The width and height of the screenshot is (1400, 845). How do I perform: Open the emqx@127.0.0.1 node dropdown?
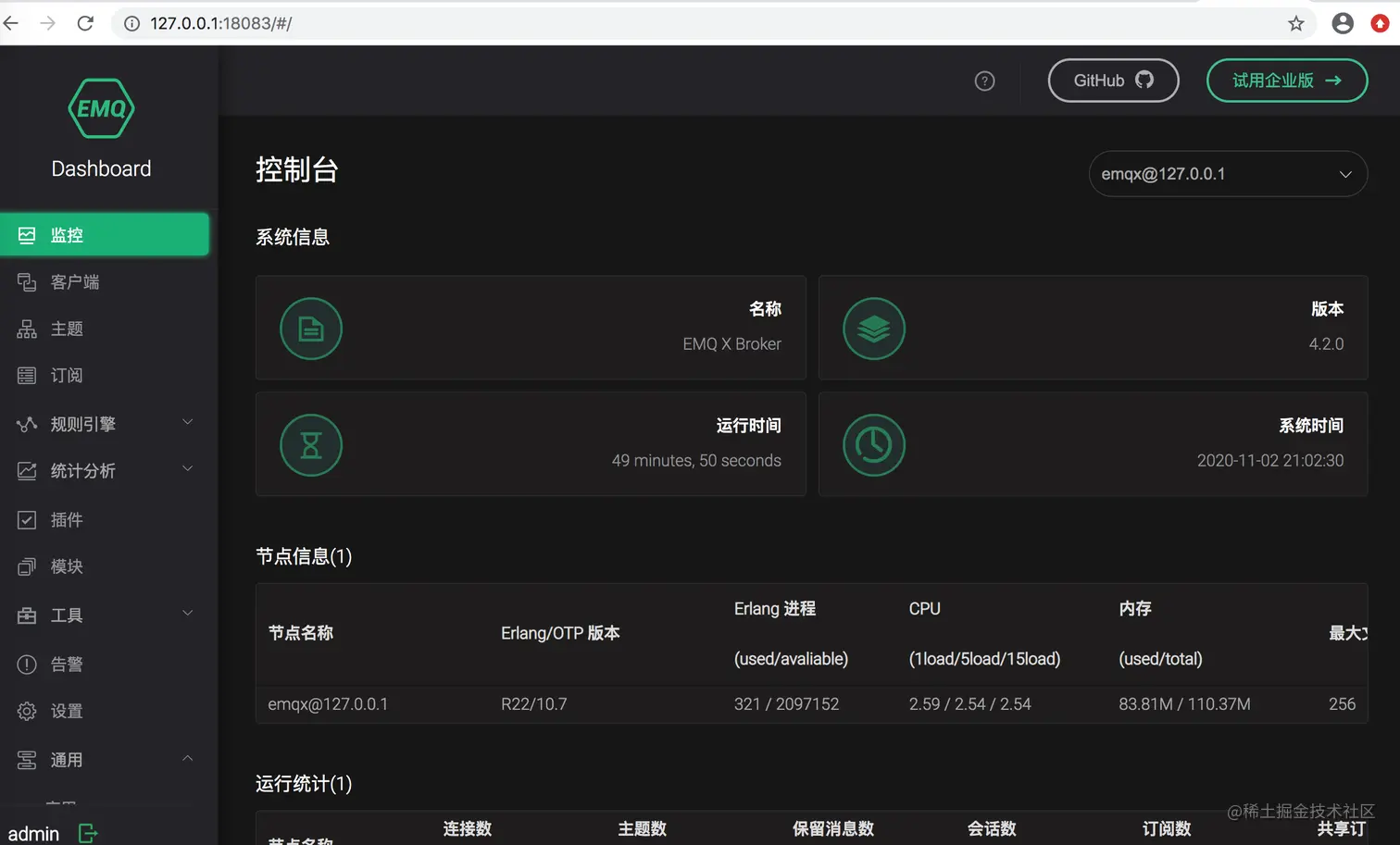[x=1228, y=174]
